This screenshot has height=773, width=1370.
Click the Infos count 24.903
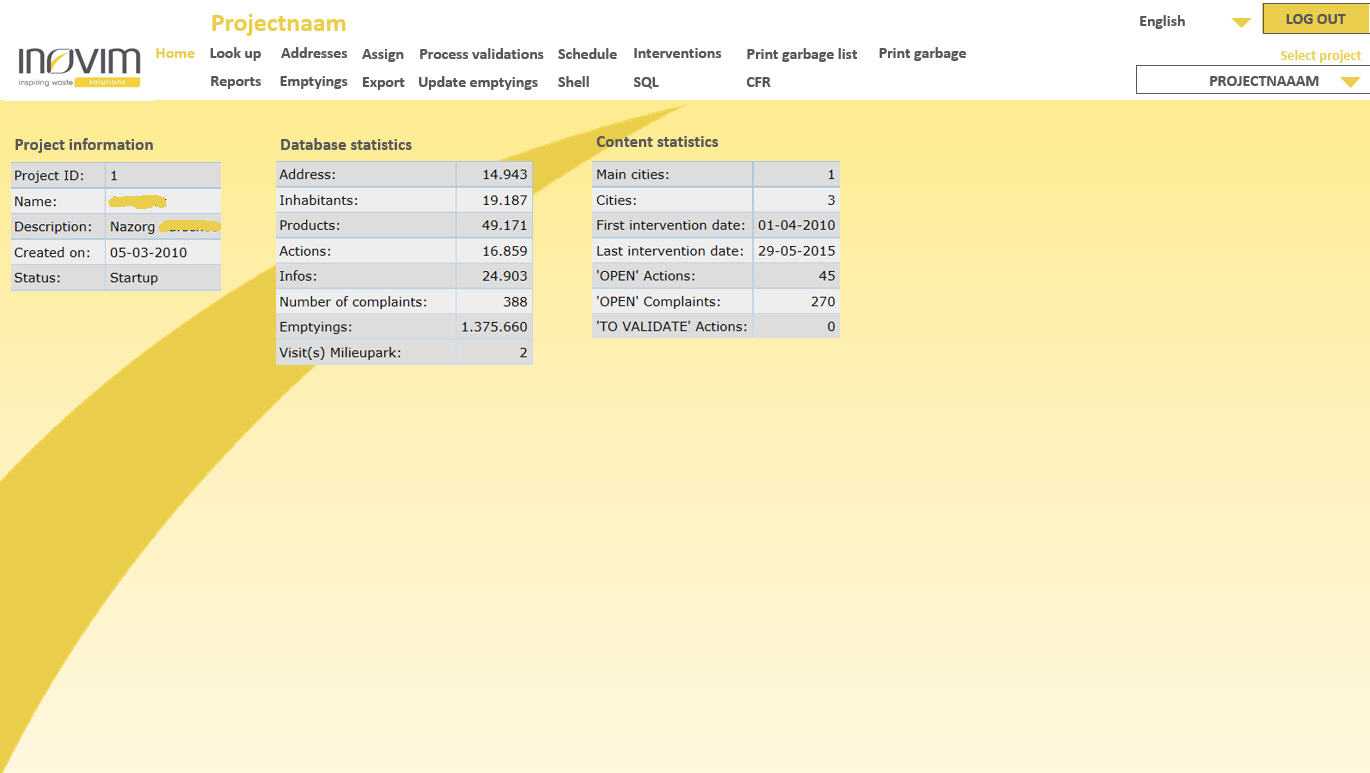(505, 276)
